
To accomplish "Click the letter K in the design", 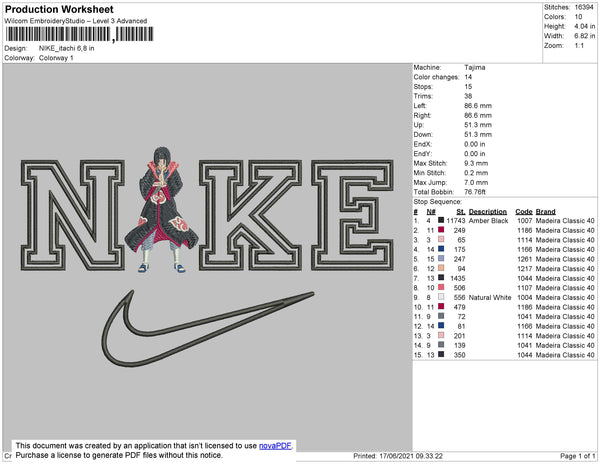I will coord(250,215).
